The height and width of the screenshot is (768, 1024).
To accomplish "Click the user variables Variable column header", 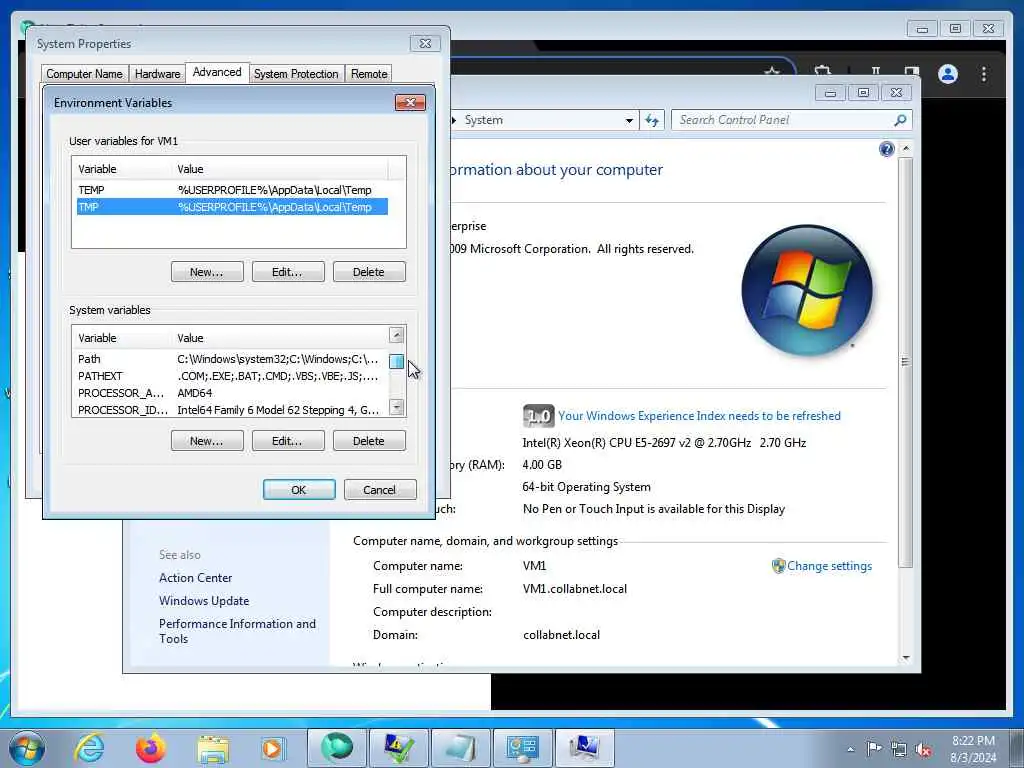I will 122,169.
